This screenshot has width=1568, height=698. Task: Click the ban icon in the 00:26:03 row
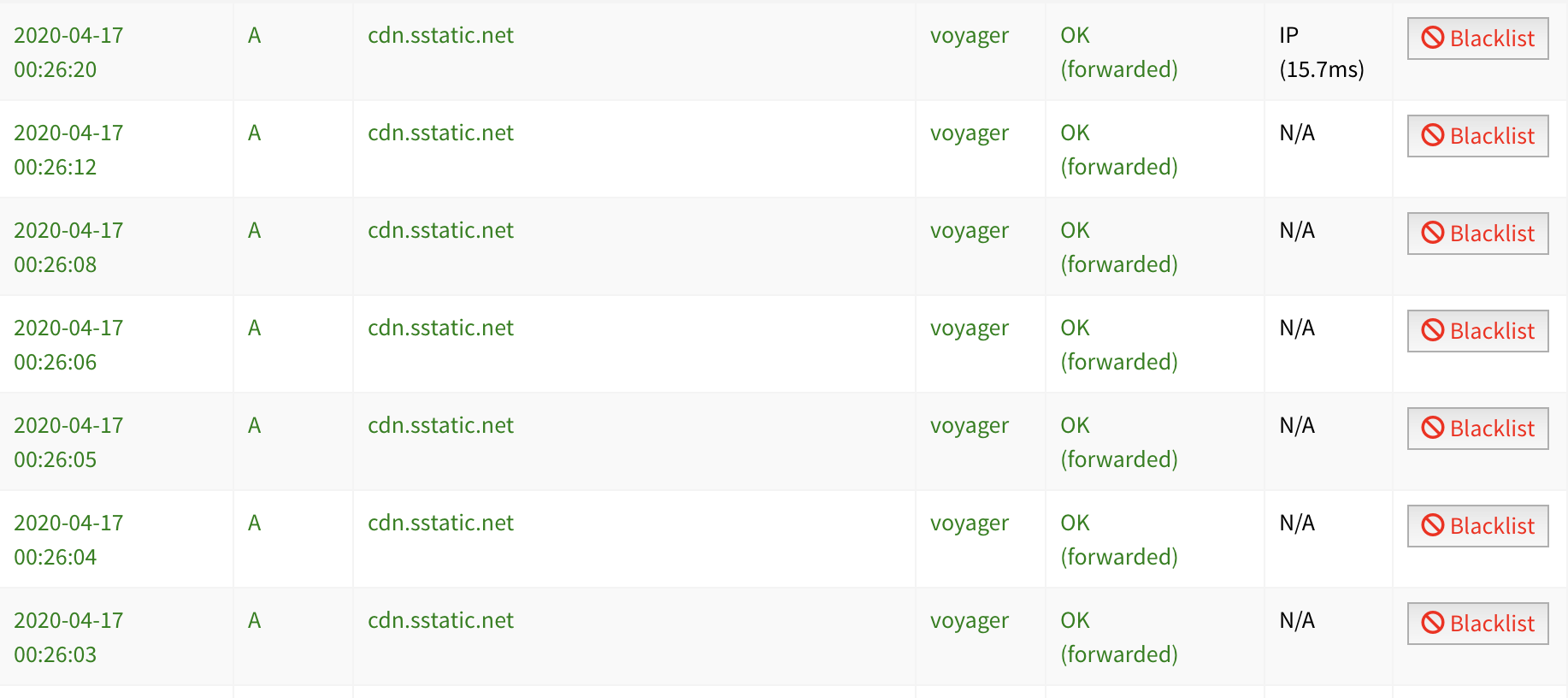point(1433,623)
